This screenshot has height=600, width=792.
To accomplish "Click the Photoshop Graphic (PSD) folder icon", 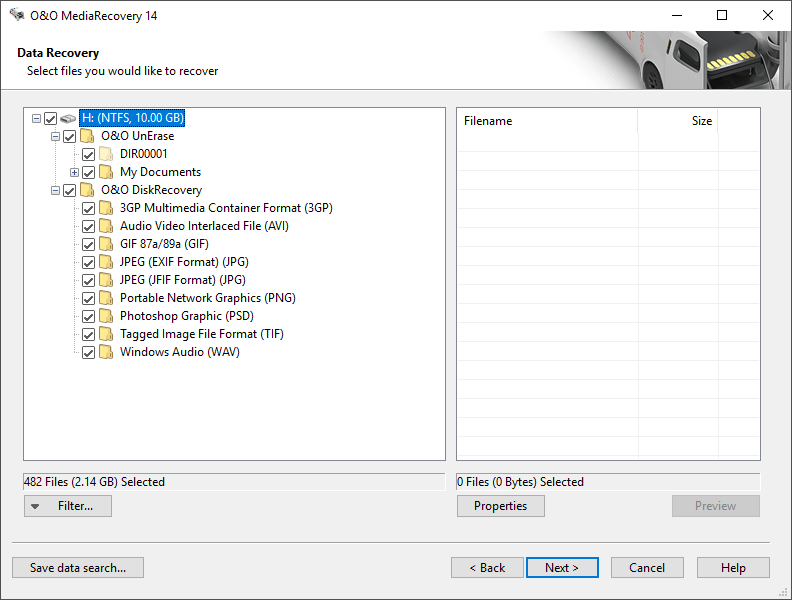I will [106, 316].
